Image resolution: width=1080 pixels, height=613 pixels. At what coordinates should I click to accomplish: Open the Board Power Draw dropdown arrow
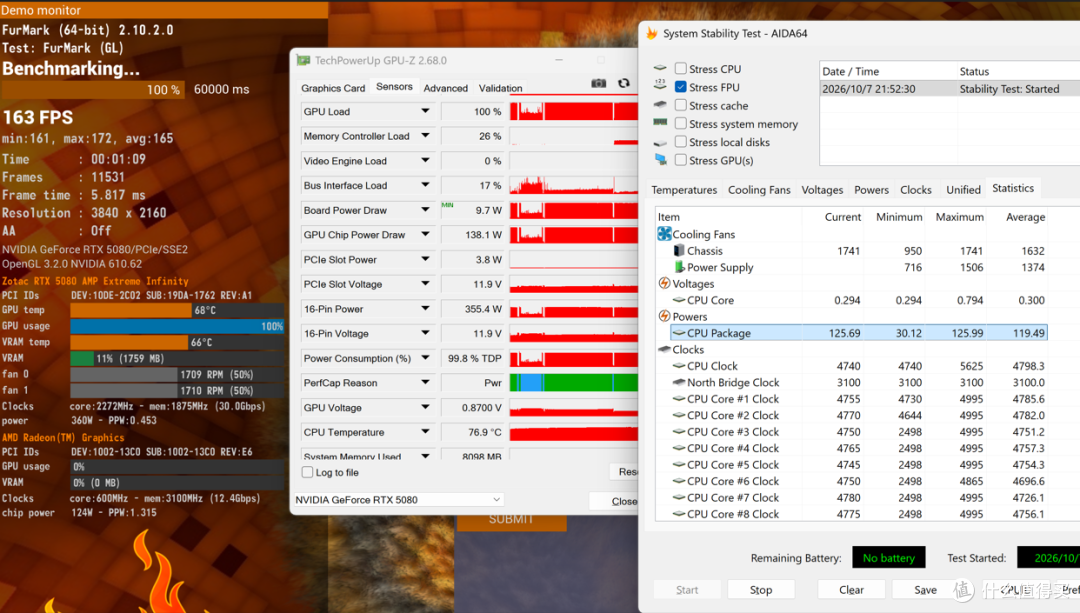[425, 210]
